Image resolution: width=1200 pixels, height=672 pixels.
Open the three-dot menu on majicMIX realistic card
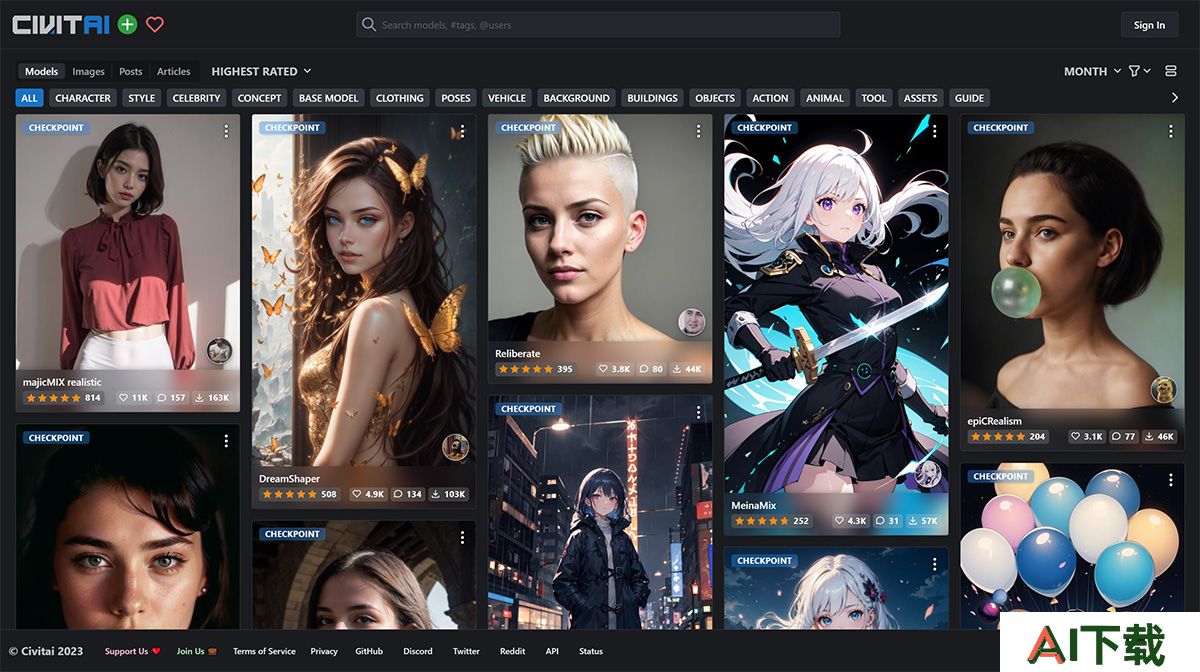pyautogui.click(x=226, y=131)
